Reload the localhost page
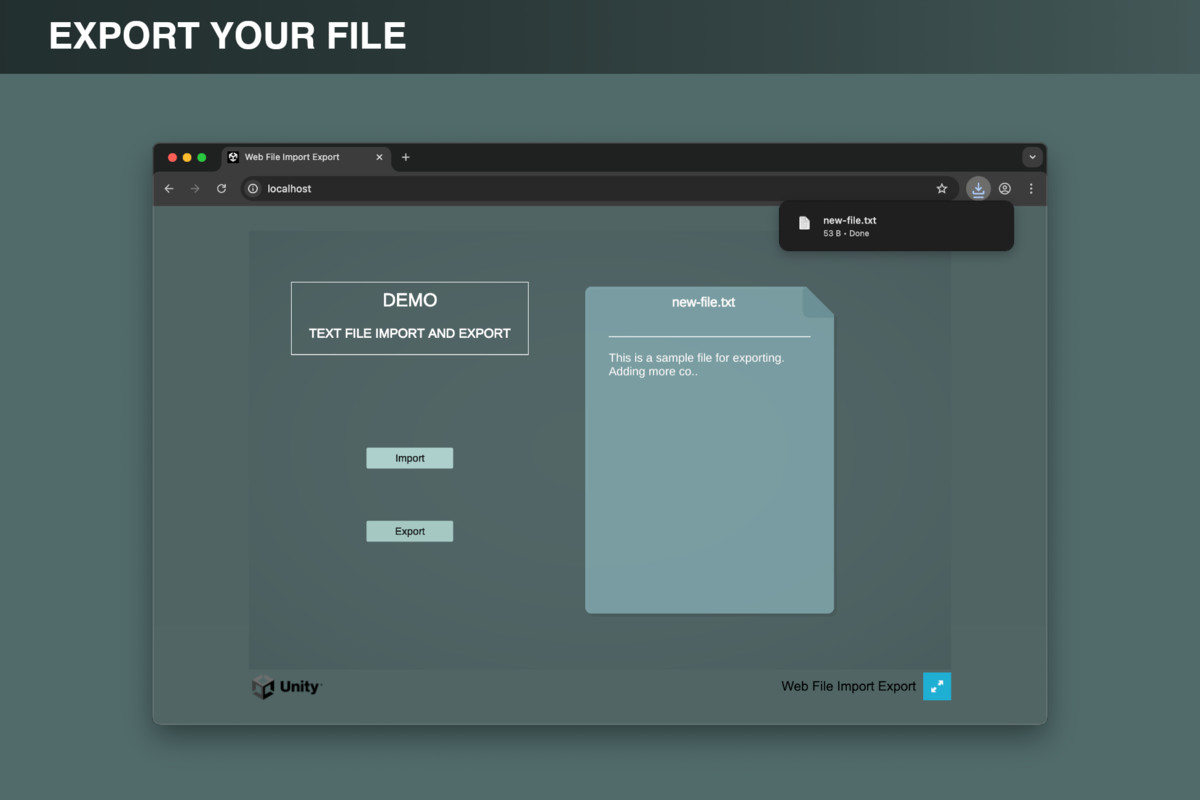 click(x=221, y=188)
